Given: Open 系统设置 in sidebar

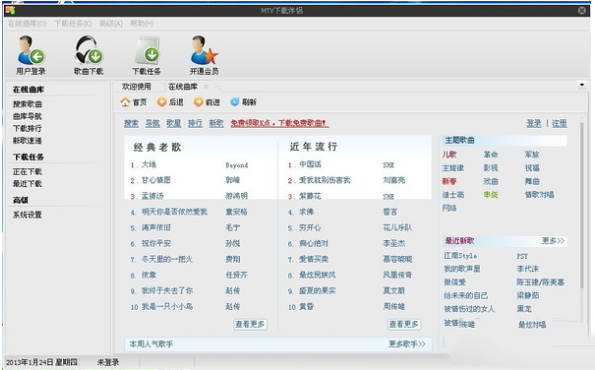Looking at the screenshot, I should pos(27,215).
